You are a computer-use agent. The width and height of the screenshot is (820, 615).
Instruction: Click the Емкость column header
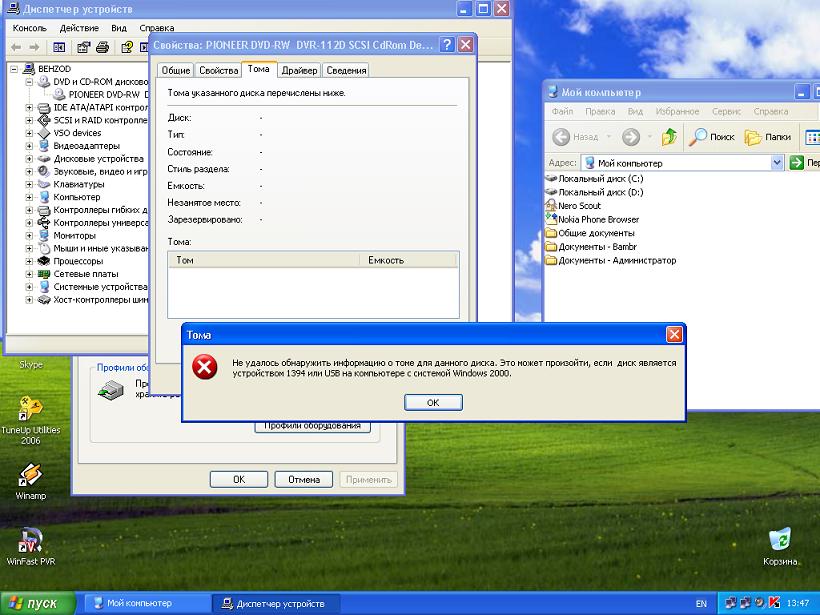pos(408,260)
